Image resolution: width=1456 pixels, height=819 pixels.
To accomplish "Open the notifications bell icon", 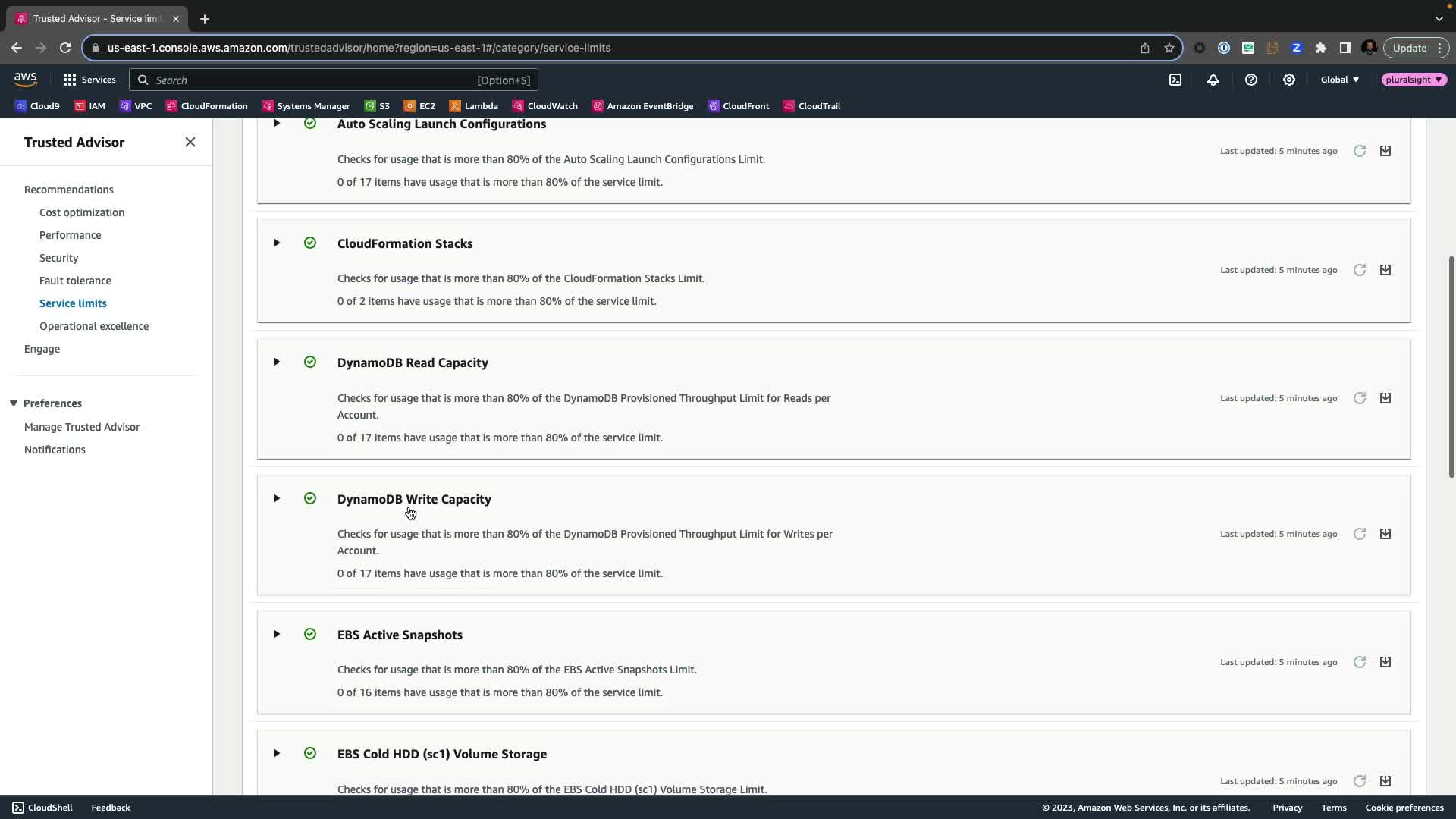I will tap(1213, 80).
